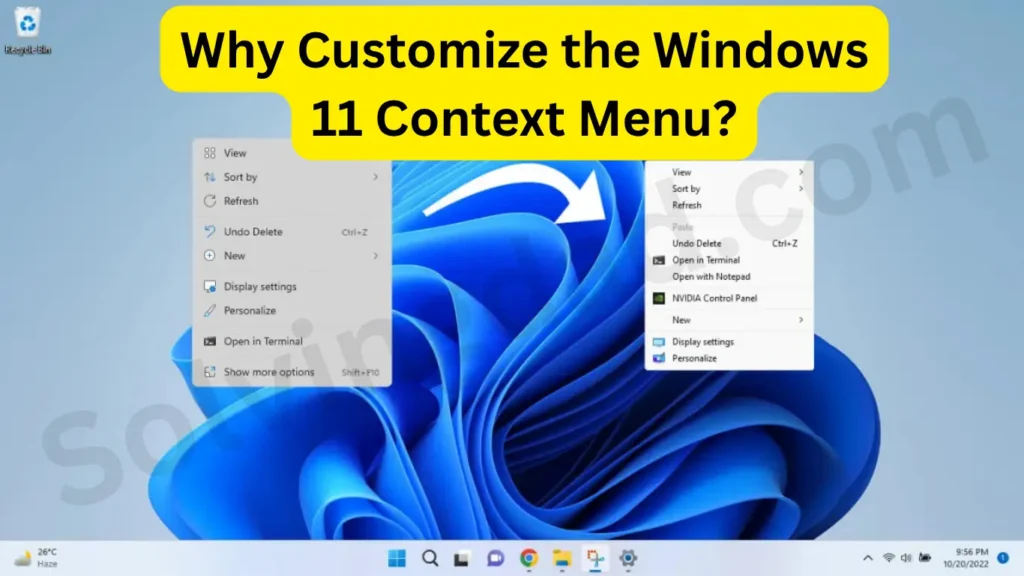Click Personalize brush icon, left menu

point(210,311)
